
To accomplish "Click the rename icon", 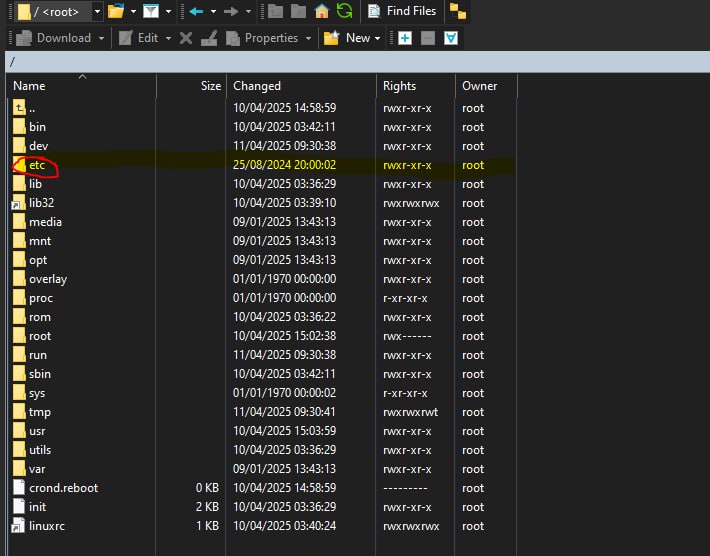I will 209,38.
